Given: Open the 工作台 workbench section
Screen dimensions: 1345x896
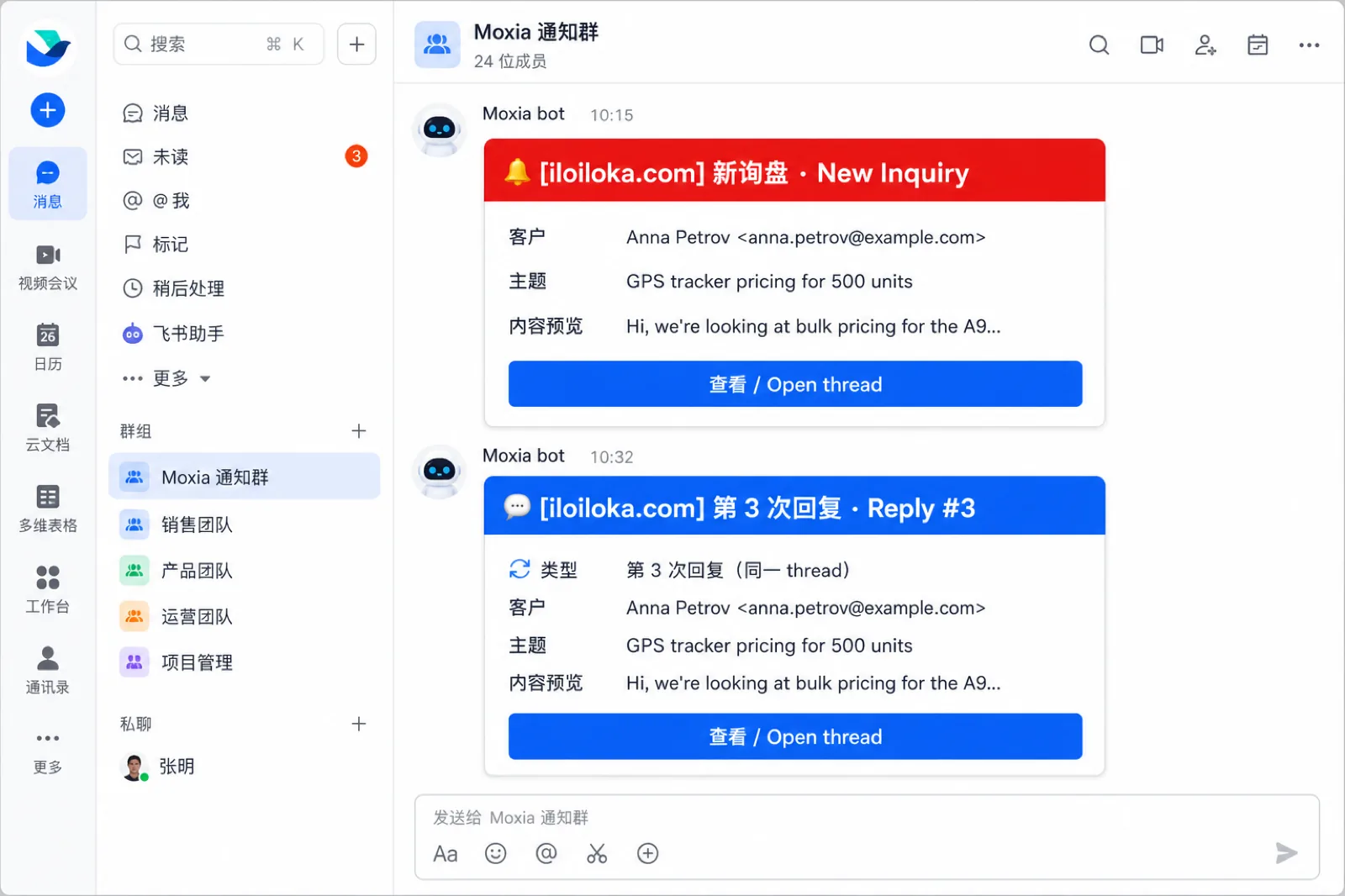Looking at the screenshot, I should pyautogui.click(x=48, y=589).
